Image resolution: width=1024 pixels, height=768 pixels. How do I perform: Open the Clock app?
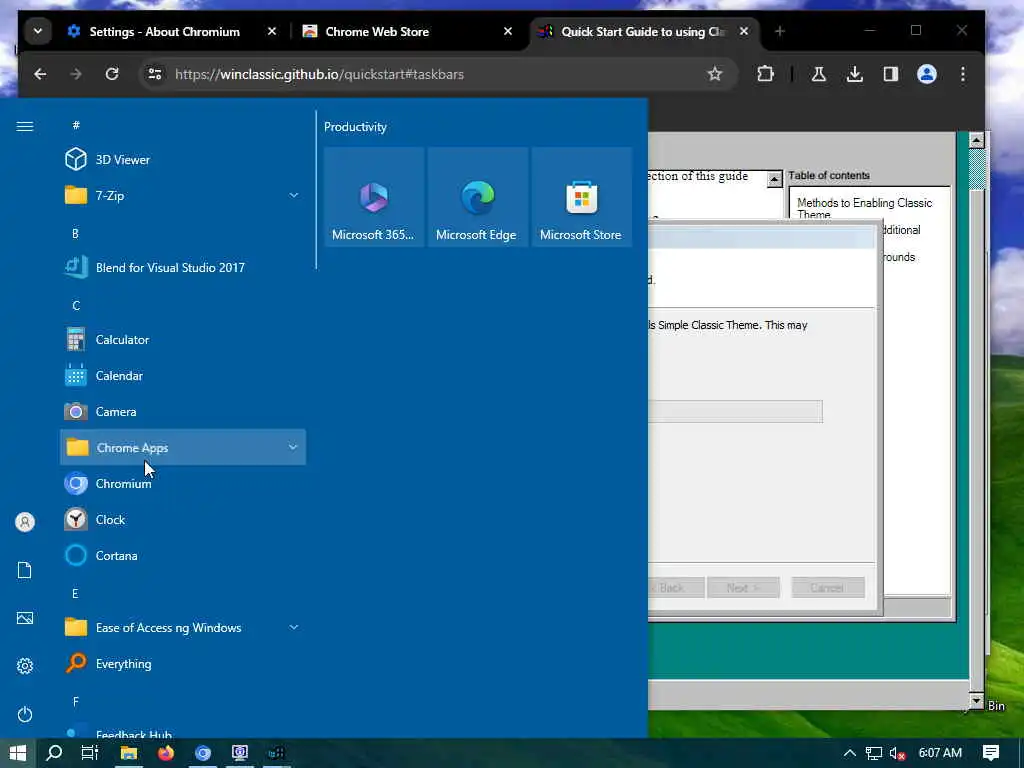(183, 519)
